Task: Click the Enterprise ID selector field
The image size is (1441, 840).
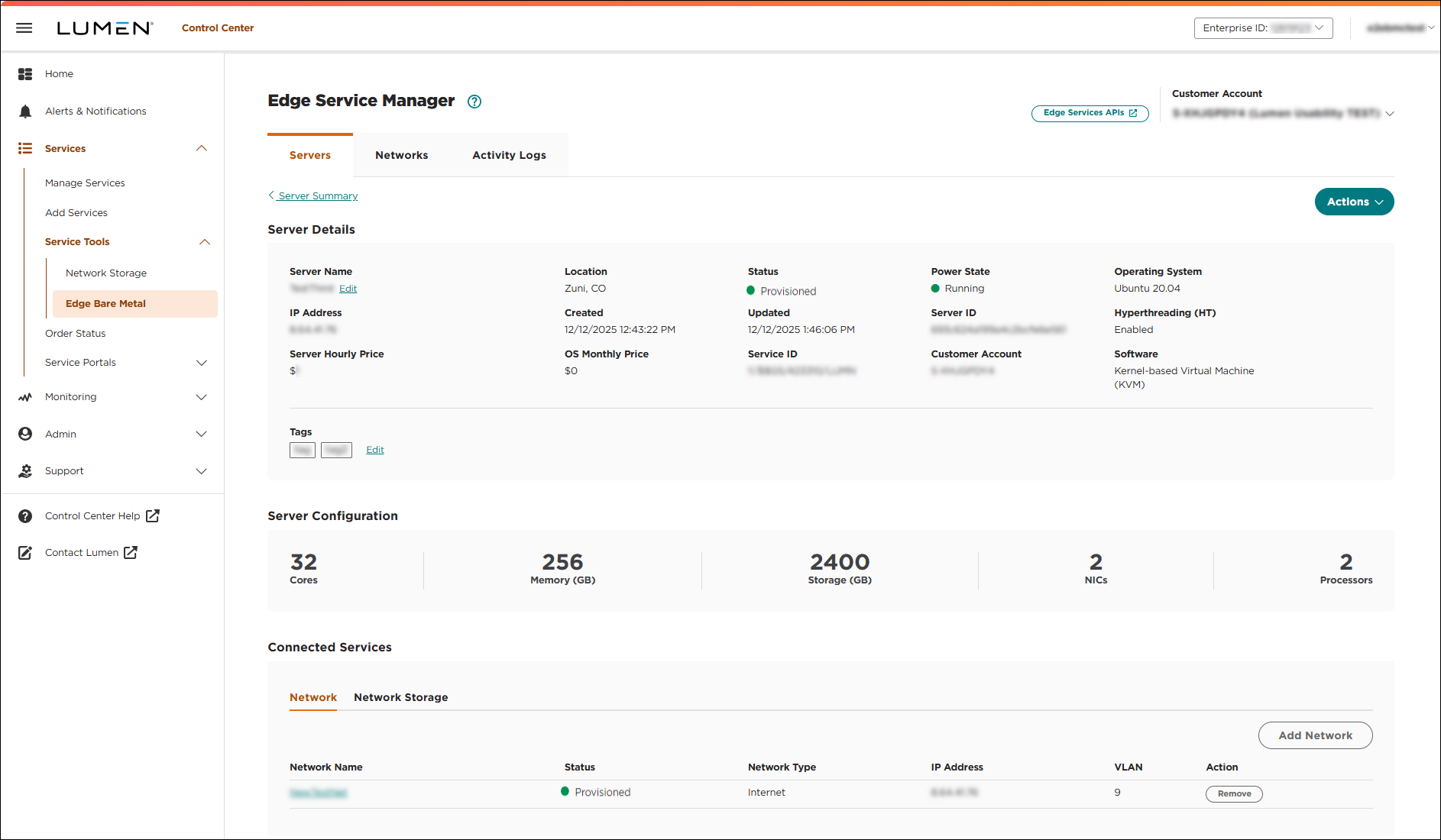Action: point(1263,27)
